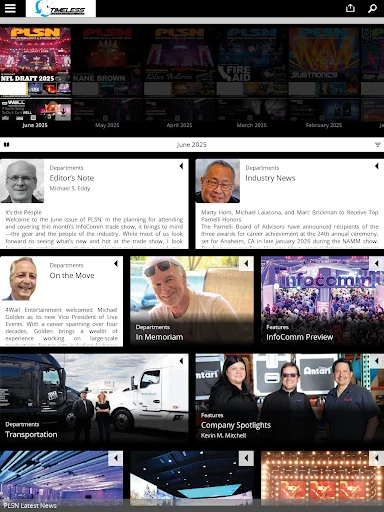This screenshot has height=512, width=384.
Task: Click the Timeless logo
Action: pos(61,8)
